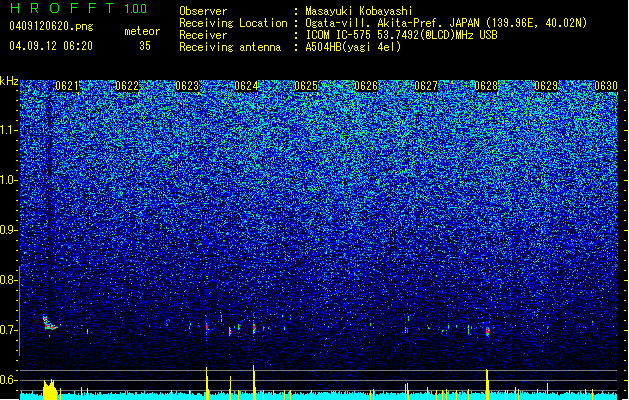The width and height of the screenshot is (629, 400).
Task: Click the tallest yellow power spike near 0624
Action: click(x=254, y=382)
